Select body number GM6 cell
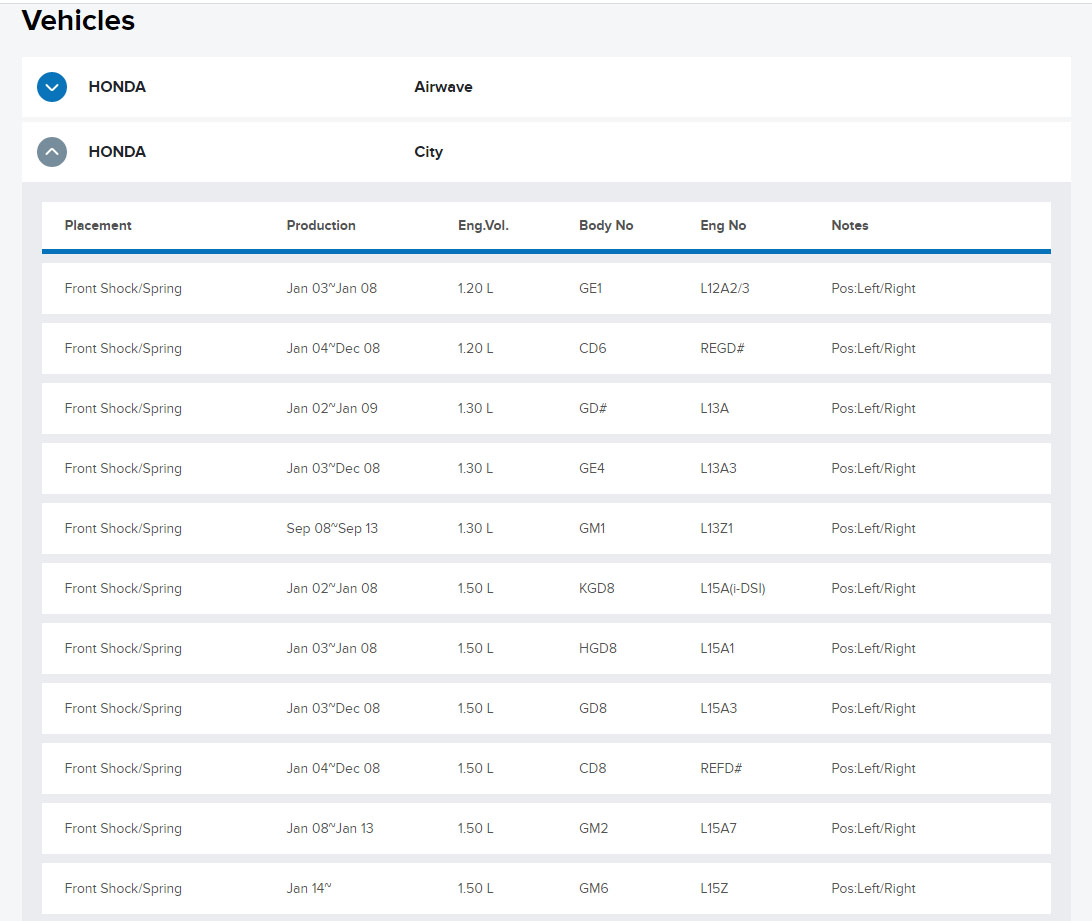 click(x=593, y=888)
